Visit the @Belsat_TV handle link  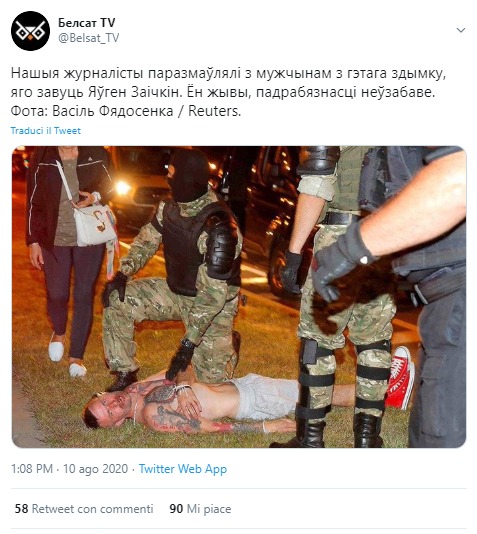(x=89, y=38)
